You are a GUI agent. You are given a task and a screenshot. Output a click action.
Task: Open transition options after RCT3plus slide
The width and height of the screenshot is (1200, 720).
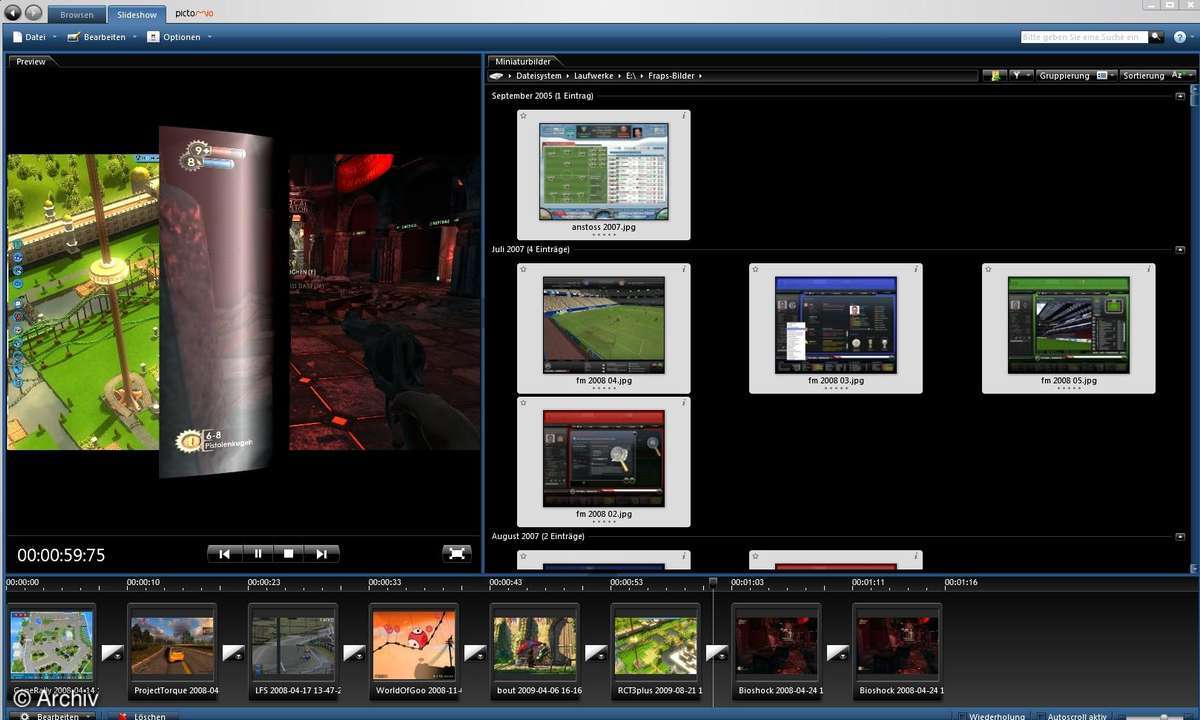pos(717,652)
